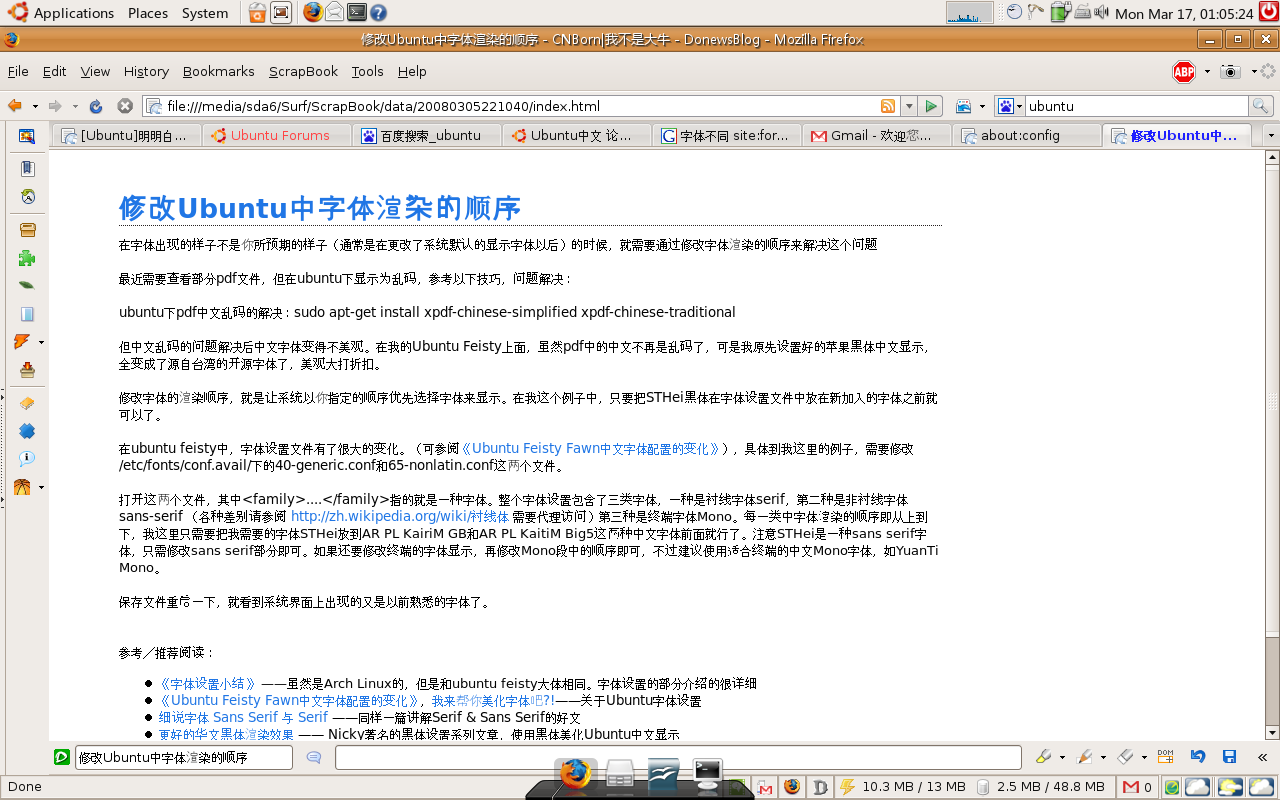Click the green Go arrow button
This screenshot has width=1280, height=800.
coord(931,106)
